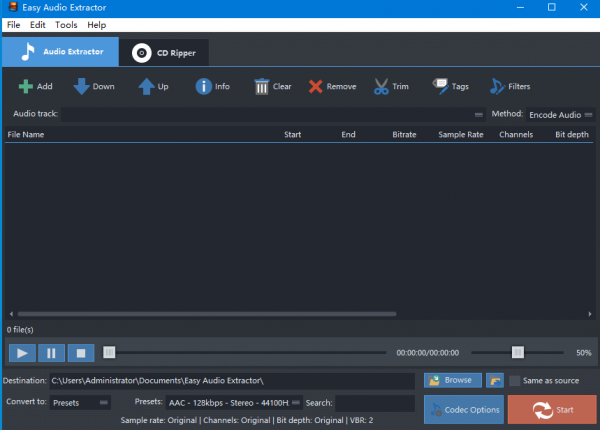
Task: Click the Stop playback button
Action: click(81, 353)
